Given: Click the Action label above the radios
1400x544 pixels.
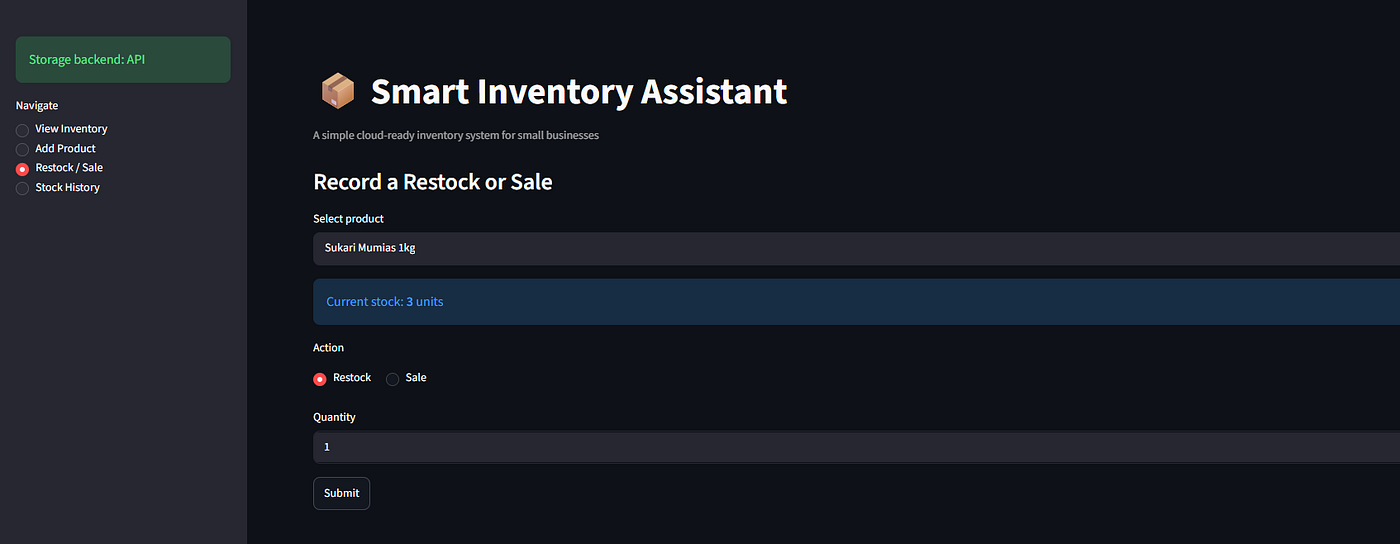Looking at the screenshot, I should (328, 348).
